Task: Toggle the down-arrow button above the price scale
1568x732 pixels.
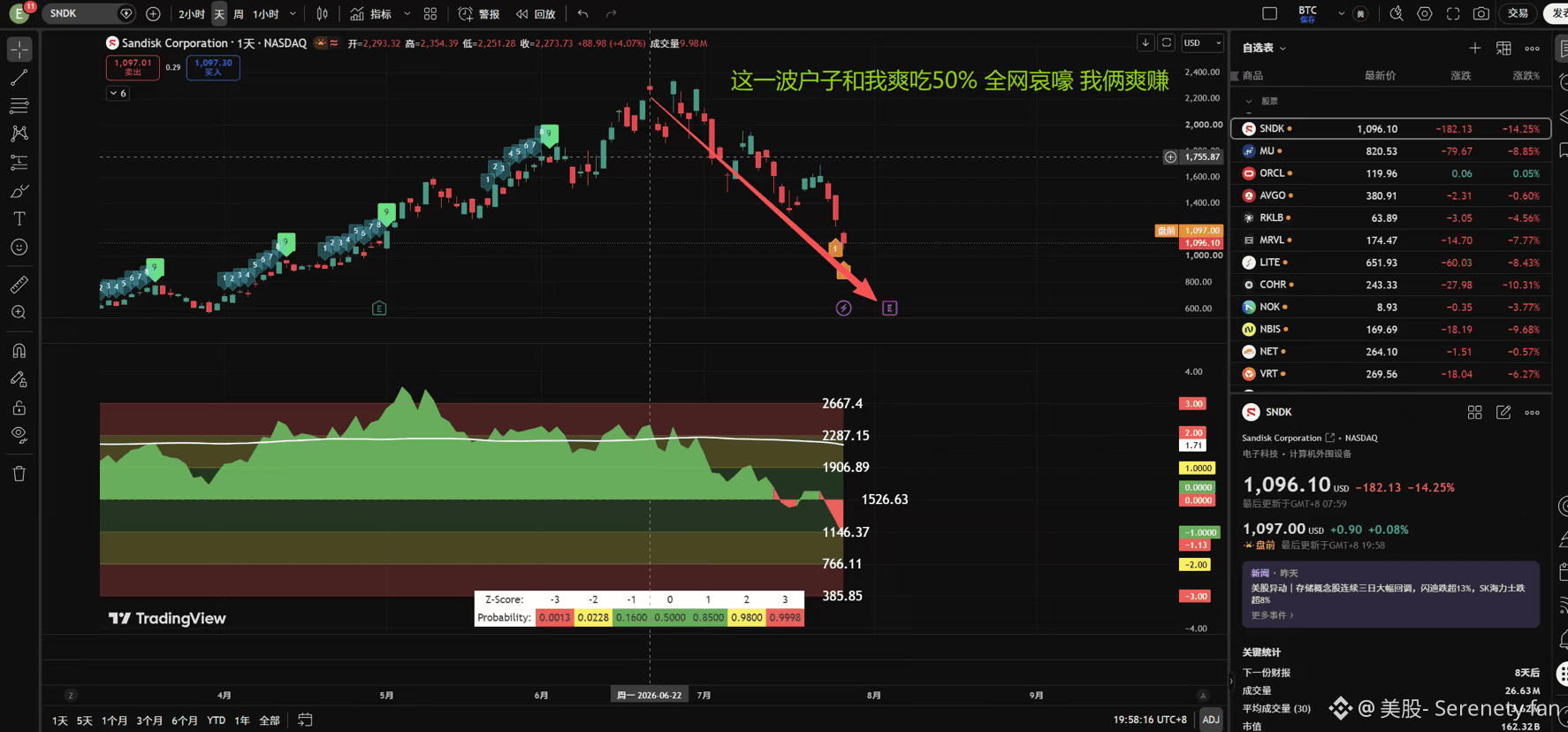Action: coord(1146,42)
